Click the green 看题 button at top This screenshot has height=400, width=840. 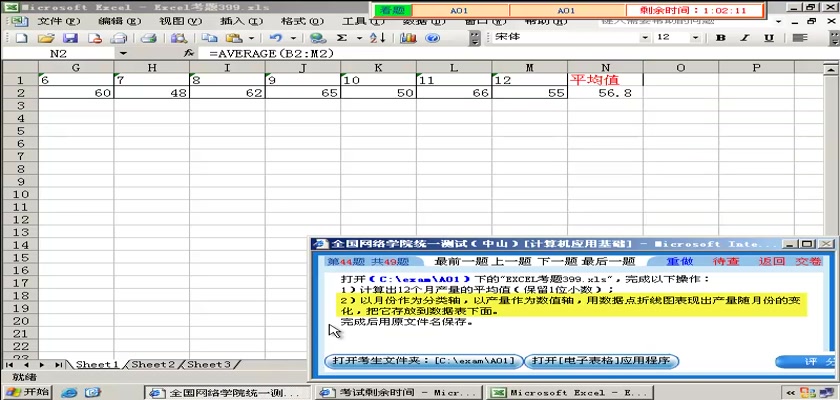tap(393, 10)
